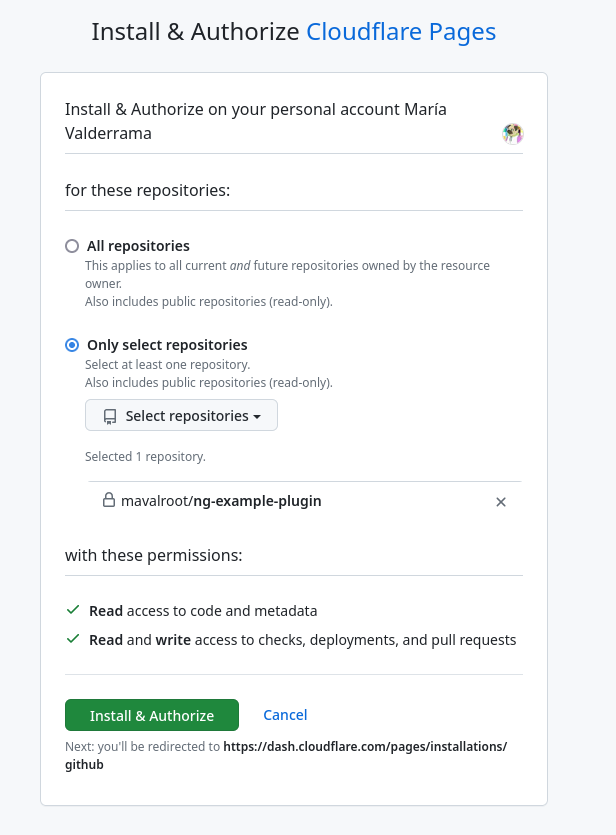Viewport: 616px width, 835px height.
Task: Click the lock icon beside ng-example-plugin
Action: click(x=108, y=501)
